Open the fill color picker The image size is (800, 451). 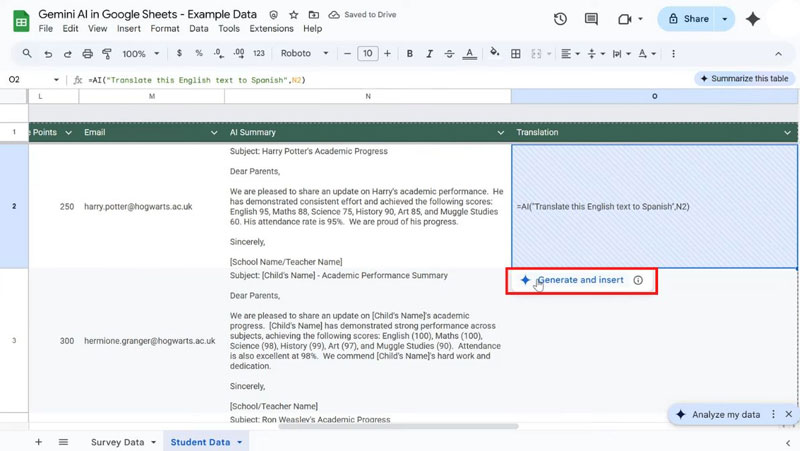point(495,53)
